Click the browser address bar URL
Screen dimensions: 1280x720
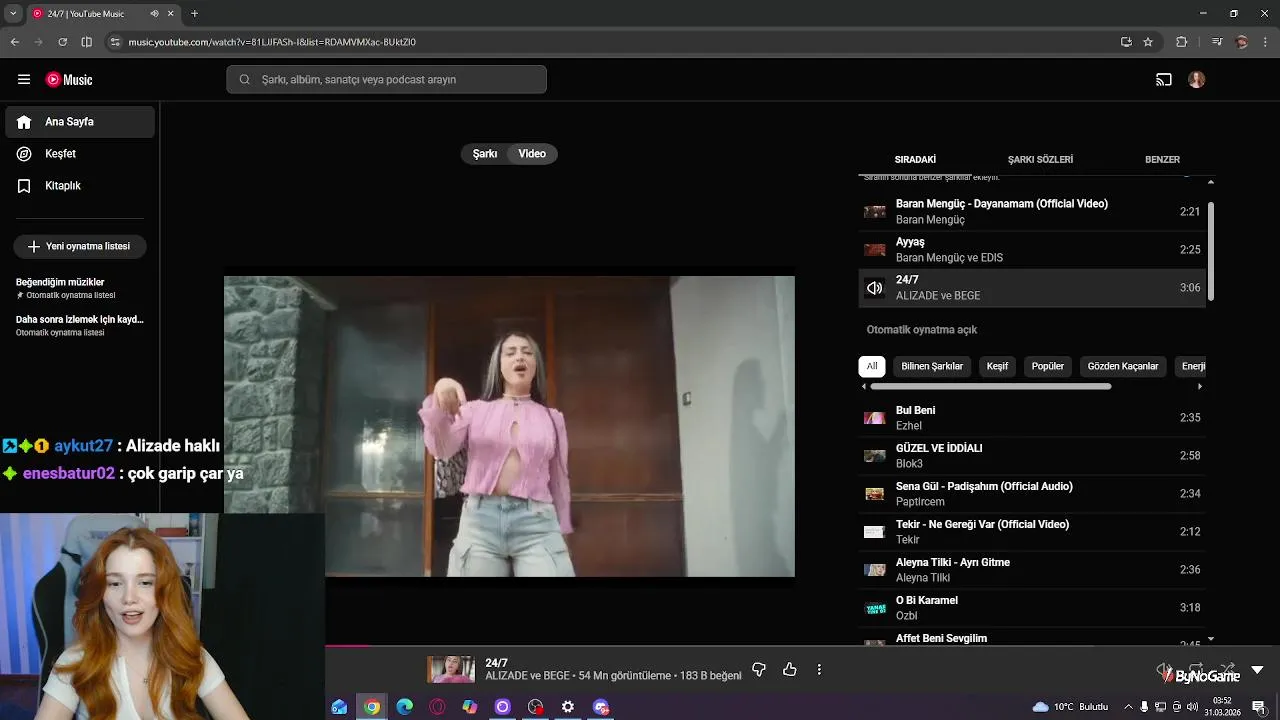pyautogui.click(x=272, y=42)
